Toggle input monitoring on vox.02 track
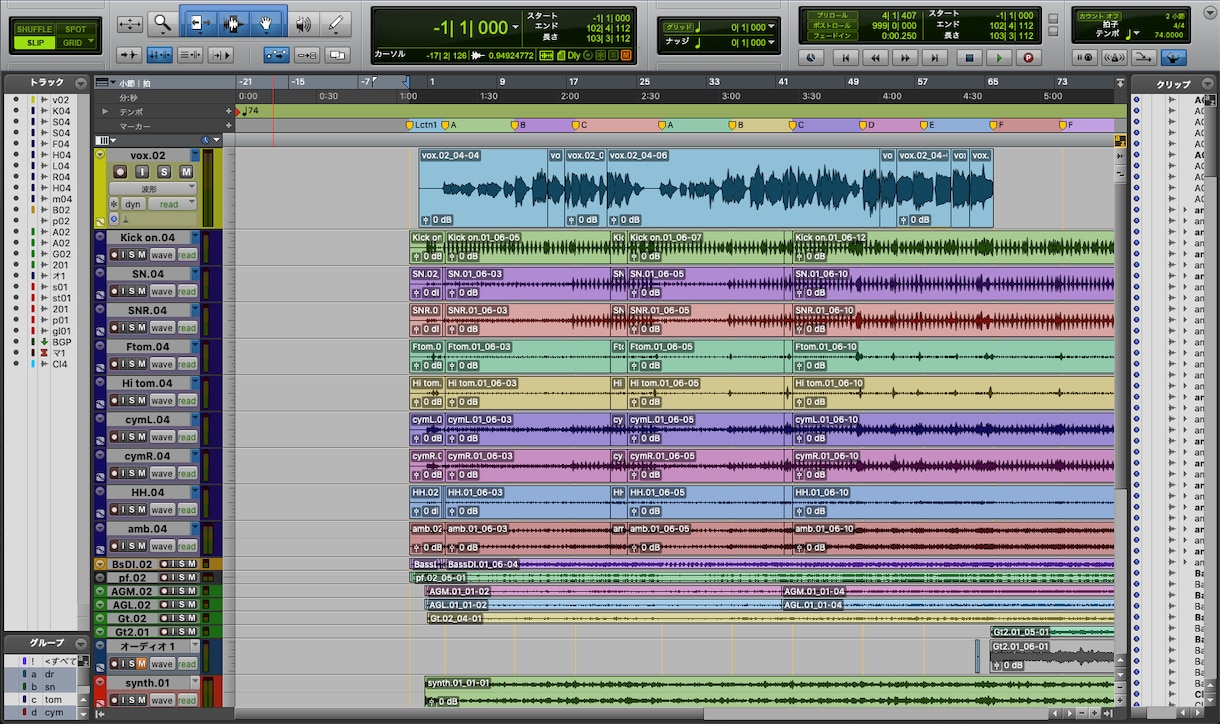The width and height of the screenshot is (1220, 724). 142,172
